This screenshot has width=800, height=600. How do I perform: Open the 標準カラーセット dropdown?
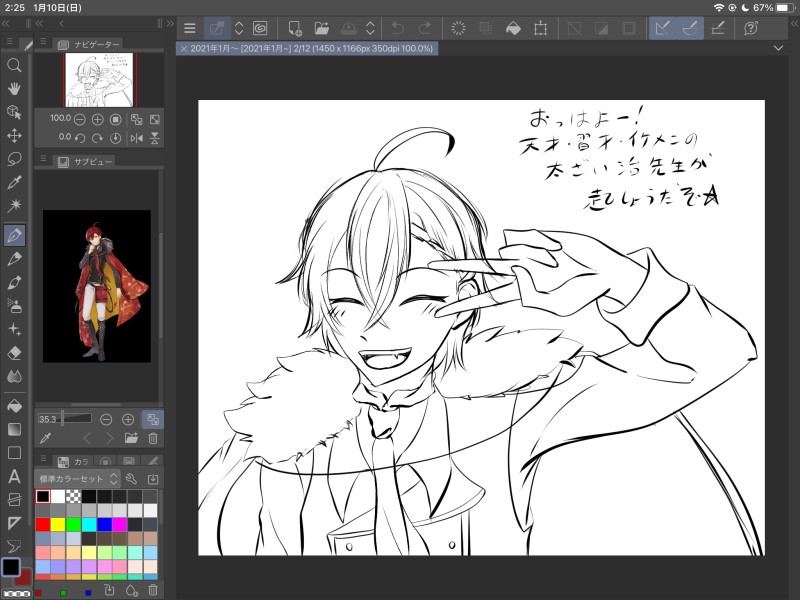77,479
